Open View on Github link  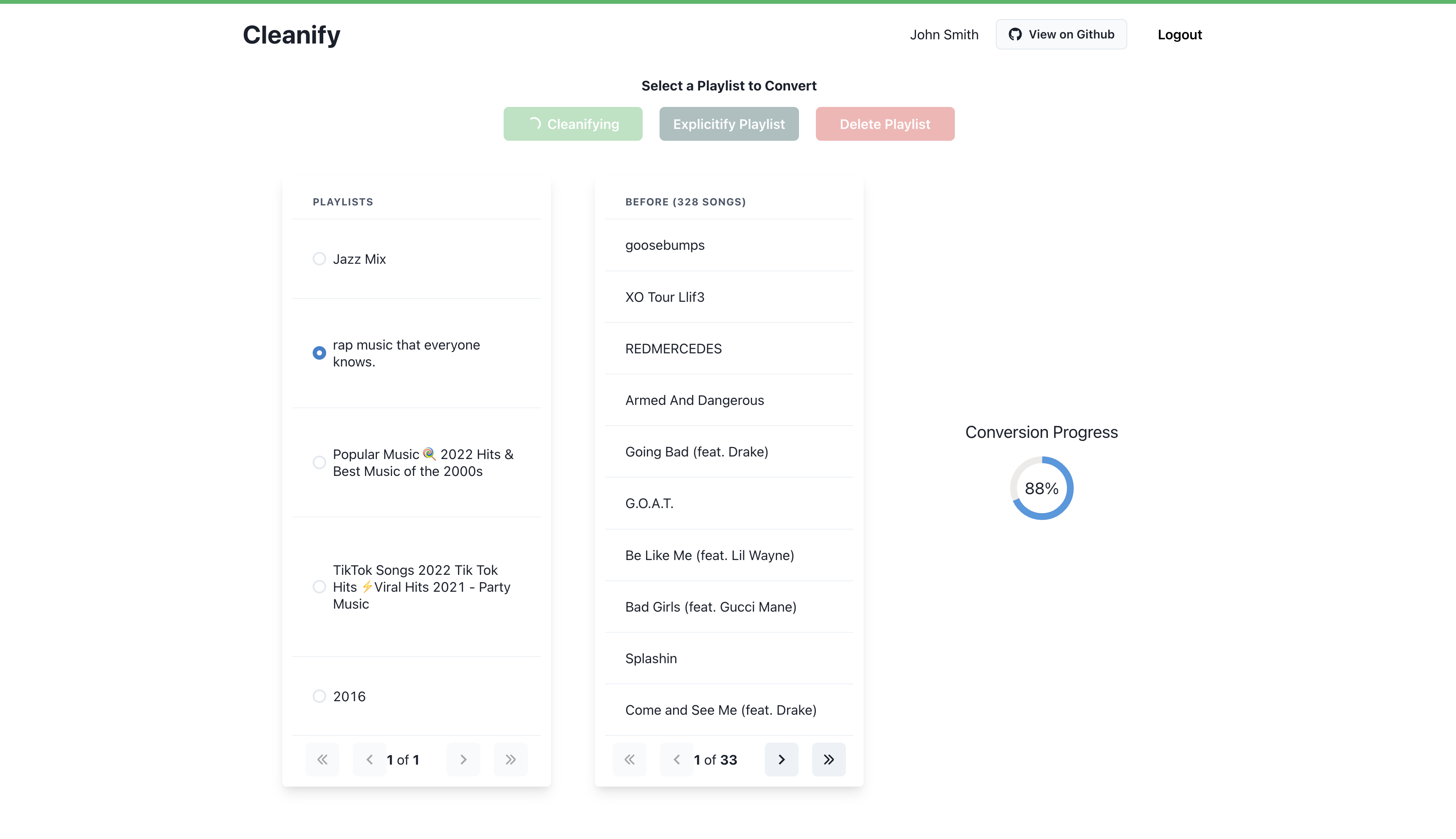(x=1061, y=35)
